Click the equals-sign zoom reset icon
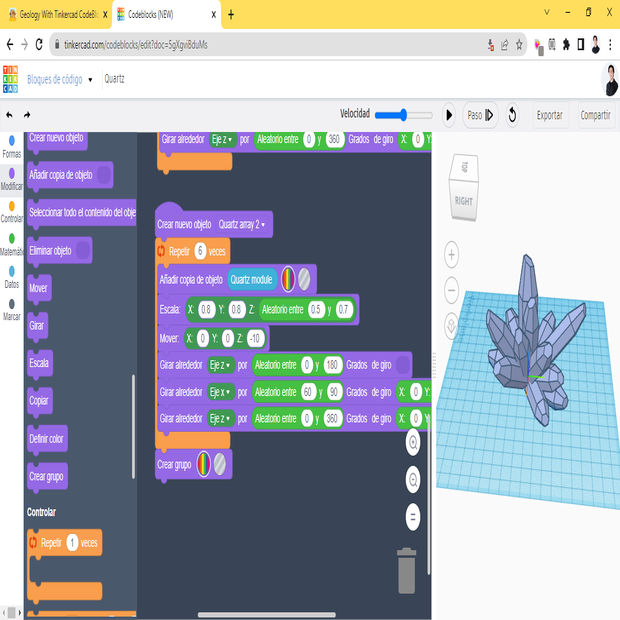The width and height of the screenshot is (620, 620). (x=413, y=516)
